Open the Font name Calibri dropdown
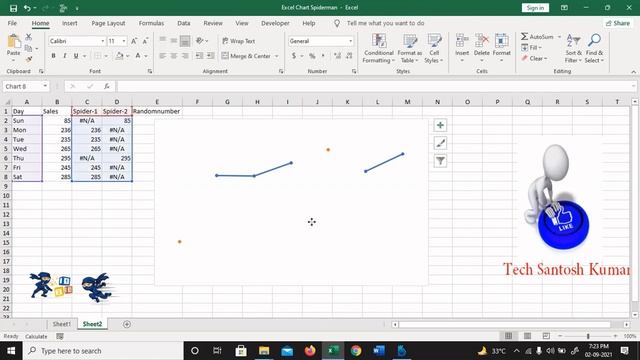The width and height of the screenshot is (640, 360). pos(102,41)
